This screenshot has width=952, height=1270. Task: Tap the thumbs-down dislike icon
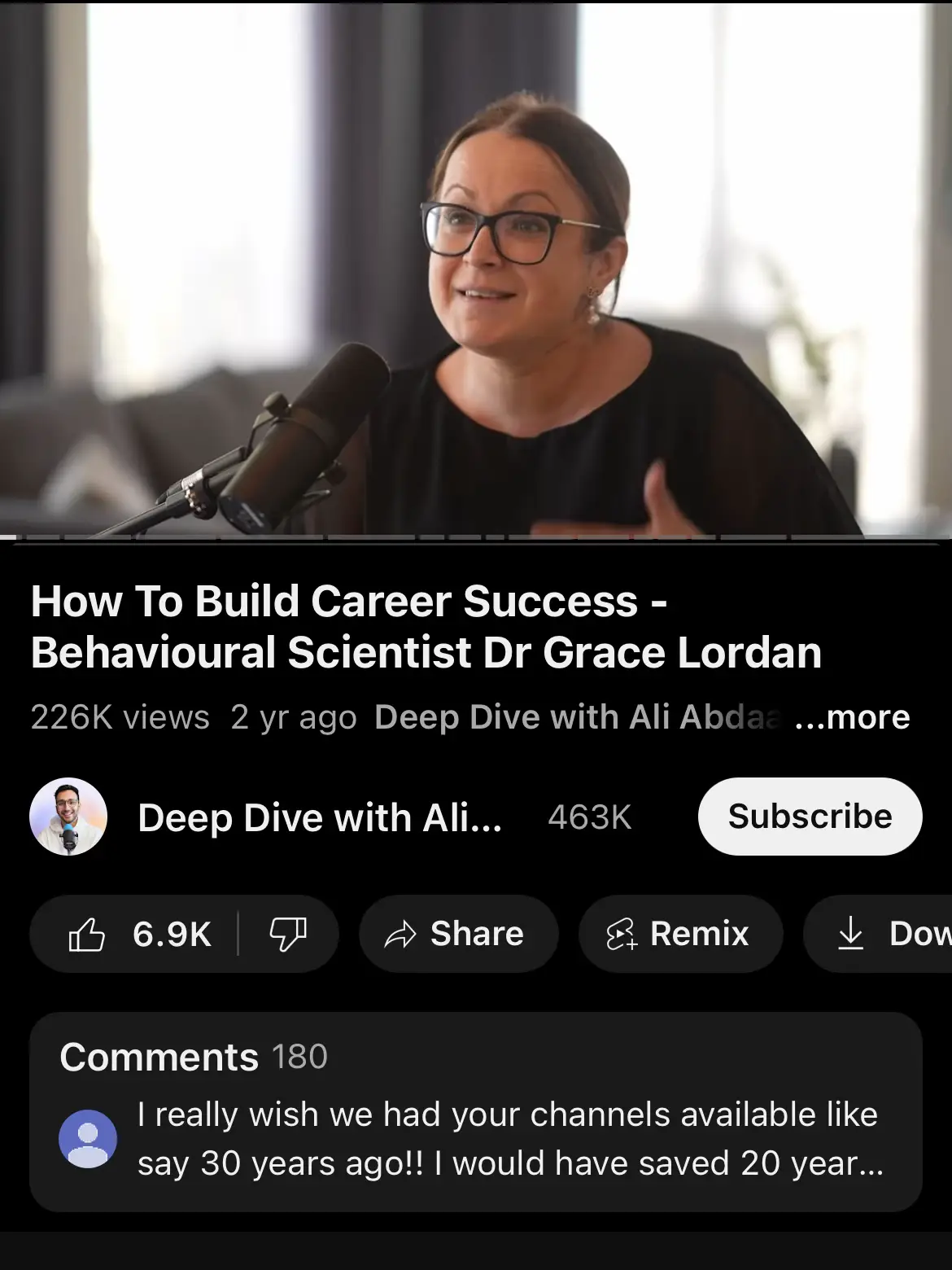288,934
